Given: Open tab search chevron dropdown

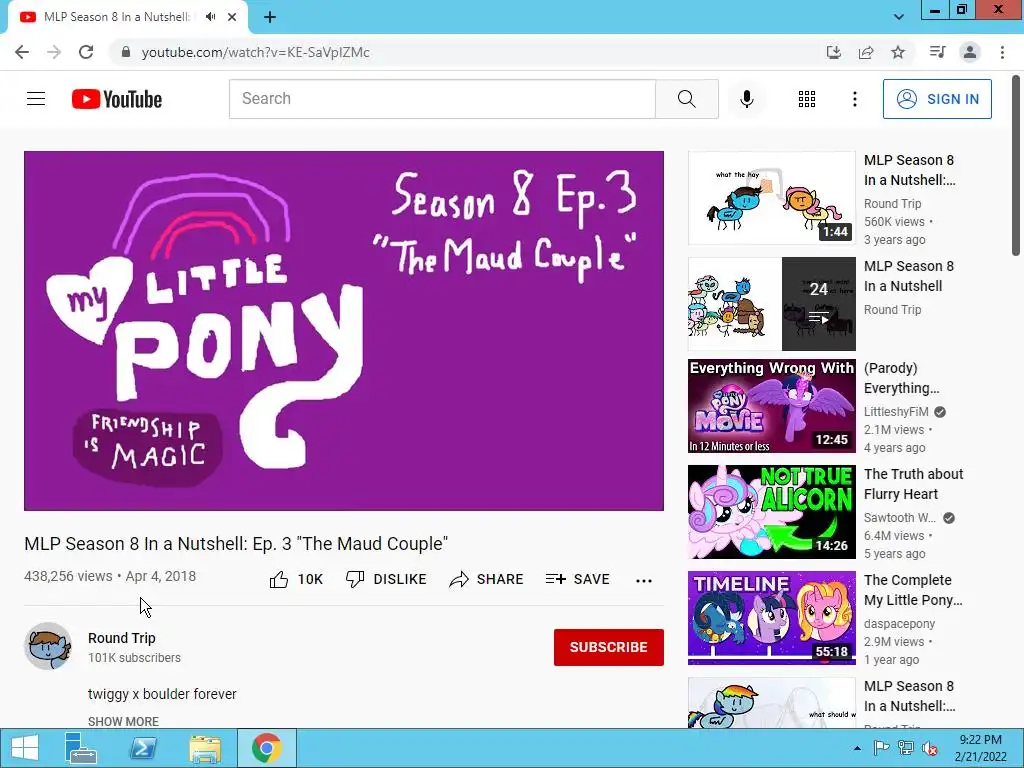Looking at the screenshot, I should (899, 17).
